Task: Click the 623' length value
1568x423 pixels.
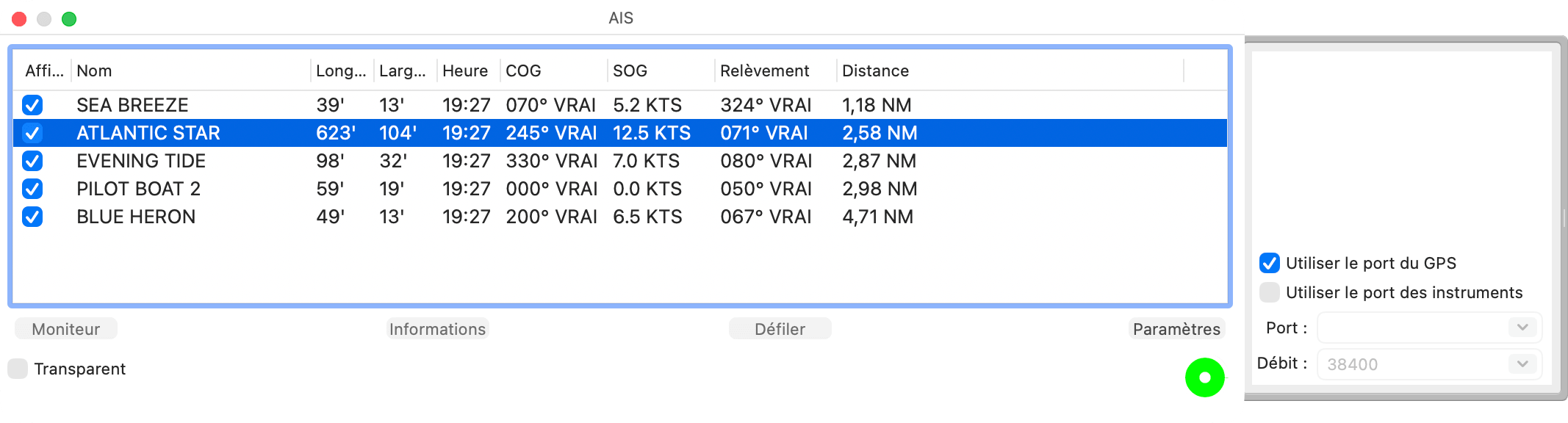Action: click(336, 133)
